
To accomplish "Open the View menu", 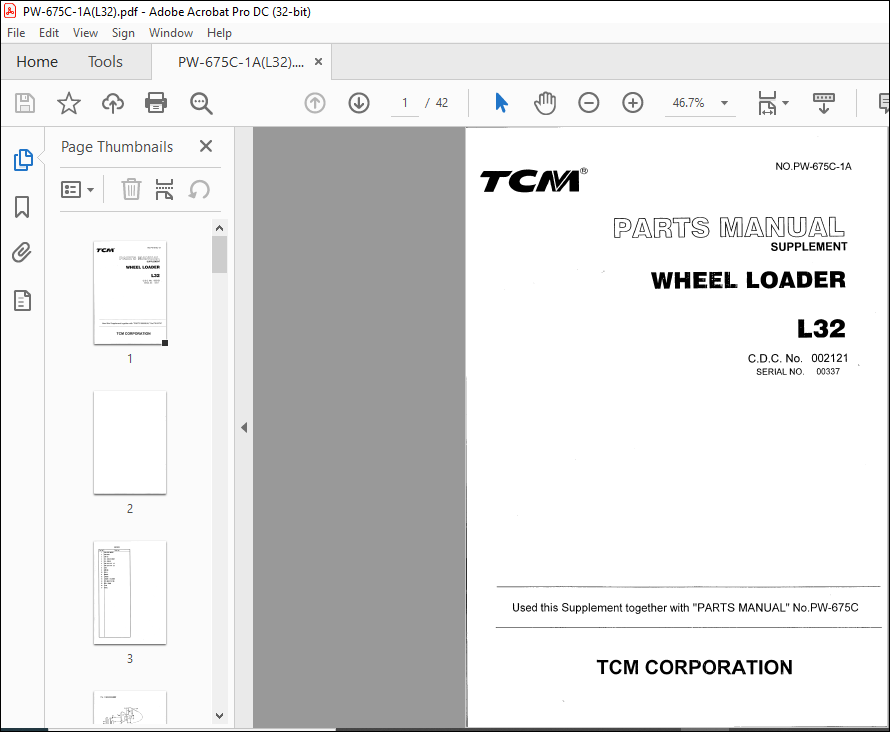I will [85, 33].
